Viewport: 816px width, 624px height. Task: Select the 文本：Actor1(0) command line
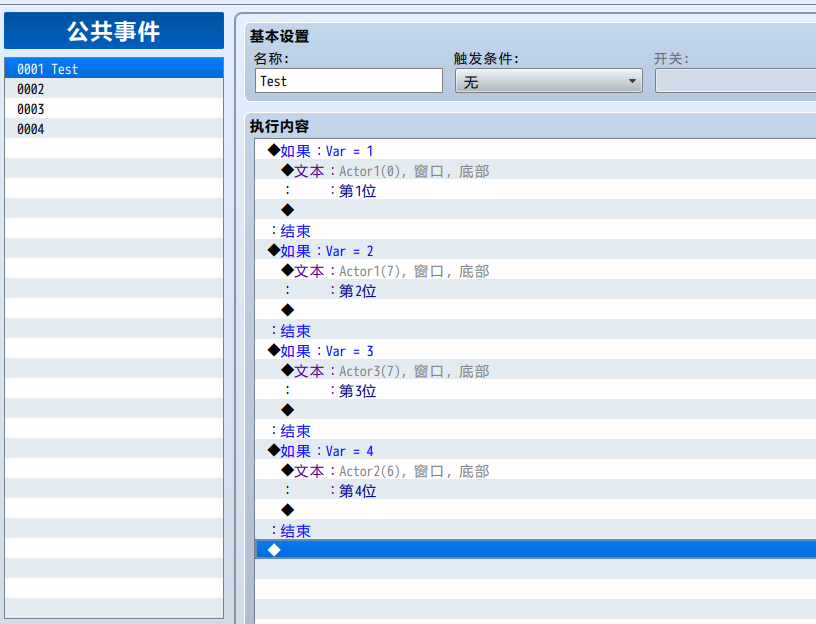click(x=536, y=170)
